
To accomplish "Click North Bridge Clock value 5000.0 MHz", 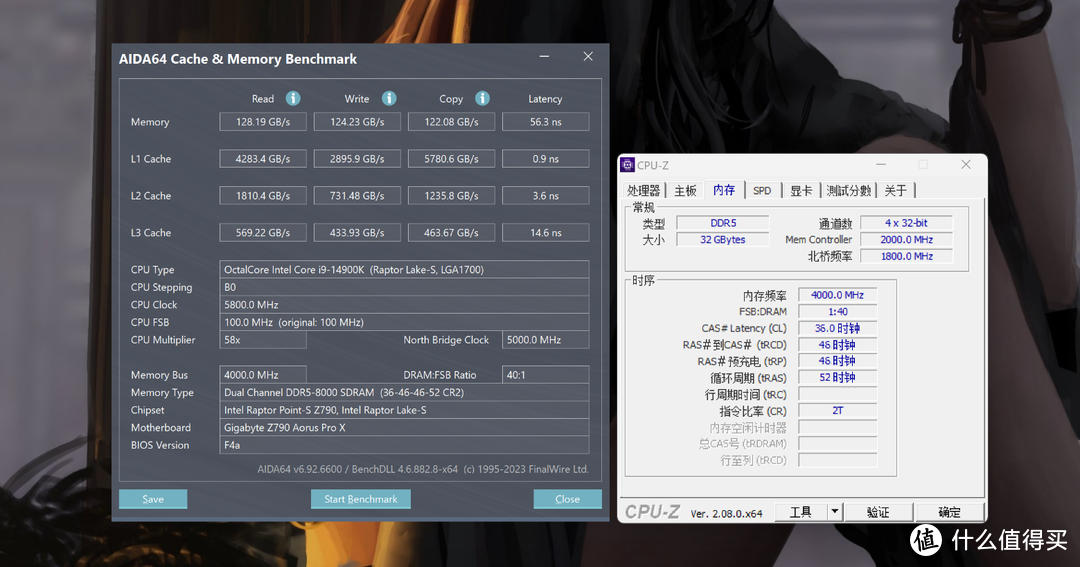I will click(546, 340).
